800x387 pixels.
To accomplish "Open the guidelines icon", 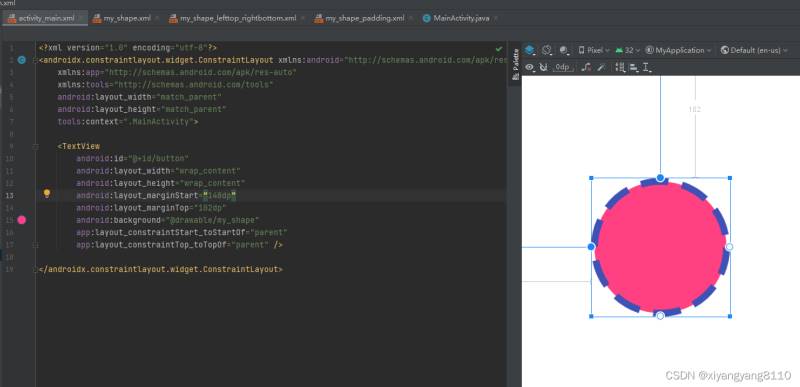I will point(646,67).
